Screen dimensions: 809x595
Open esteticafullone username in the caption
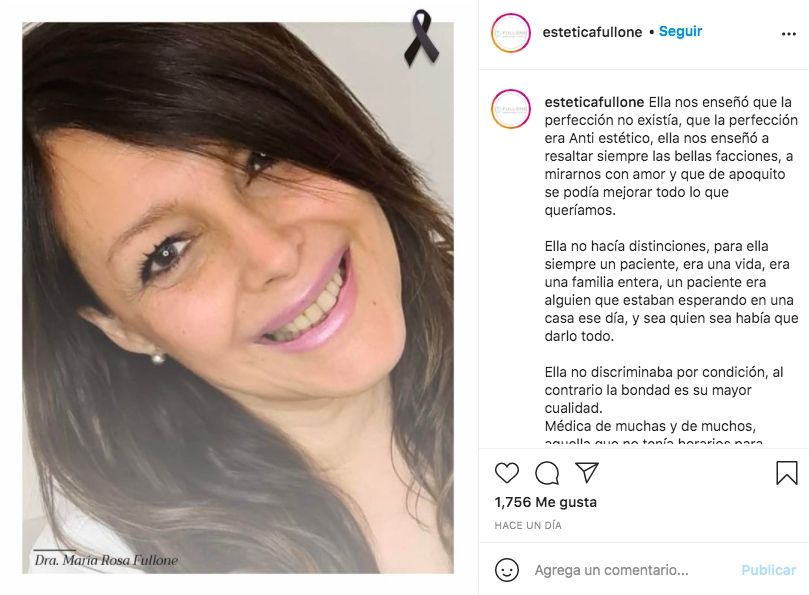(x=594, y=102)
